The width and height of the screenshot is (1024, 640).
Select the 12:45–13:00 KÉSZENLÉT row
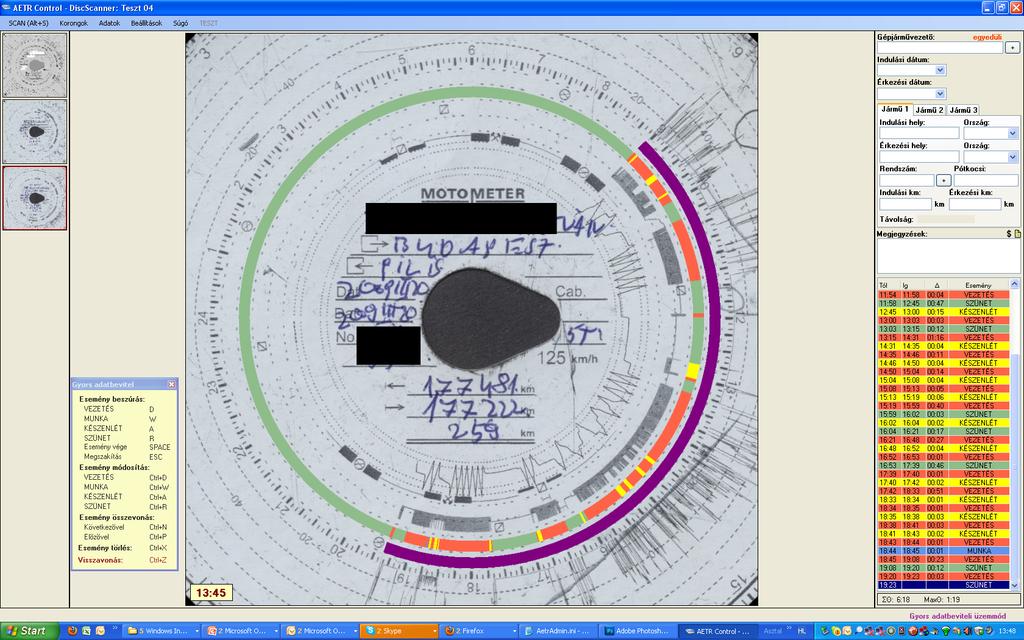point(944,312)
